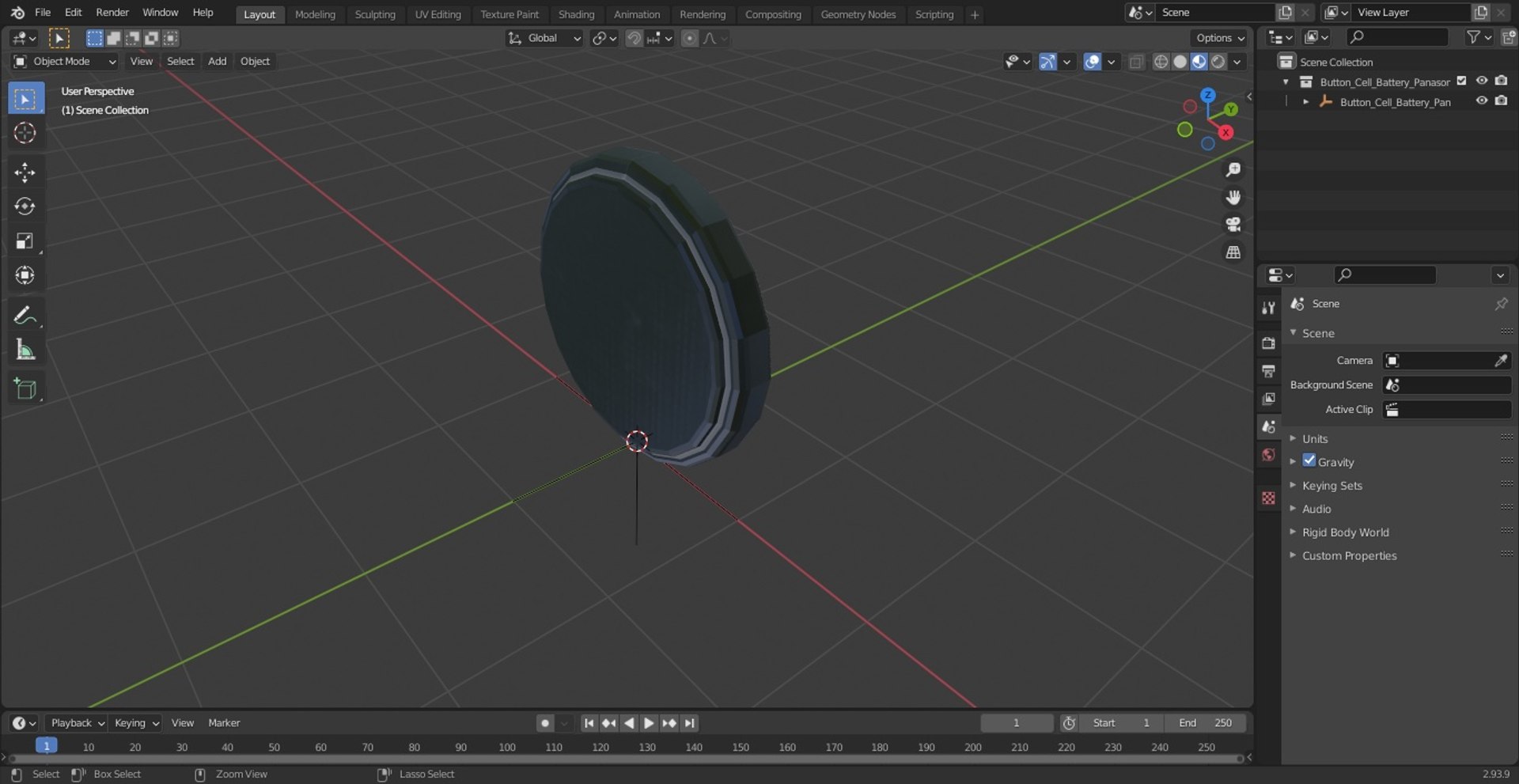Activate the Scale tool

click(x=25, y=241)
